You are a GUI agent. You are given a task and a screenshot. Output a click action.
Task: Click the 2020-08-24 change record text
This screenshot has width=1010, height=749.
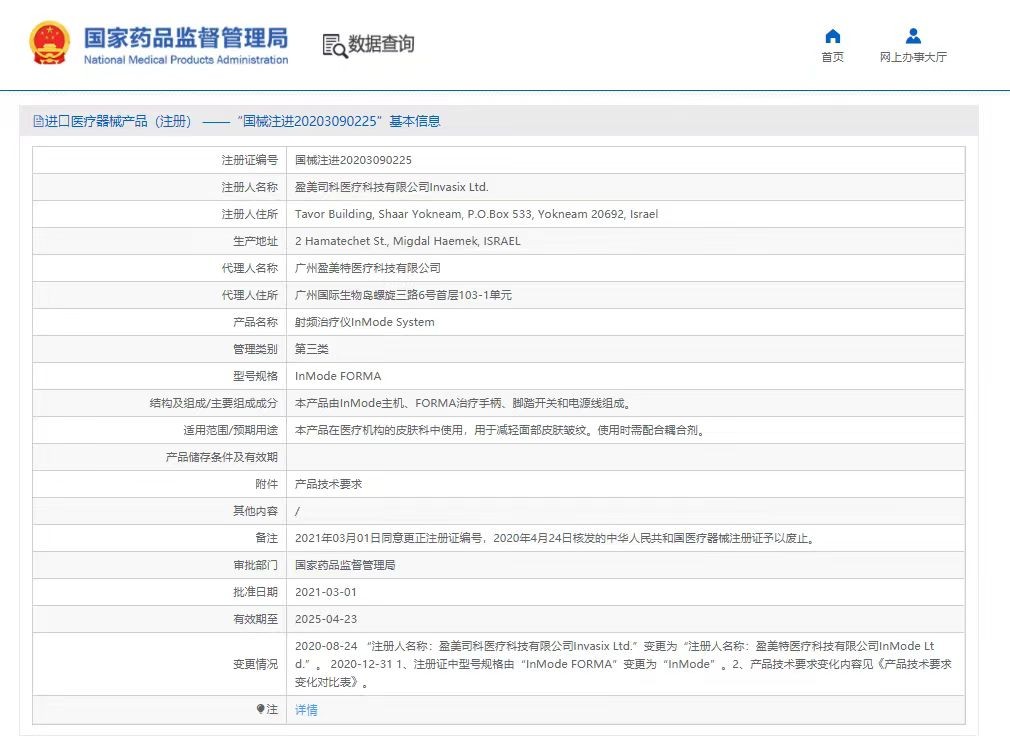point(623,664)
